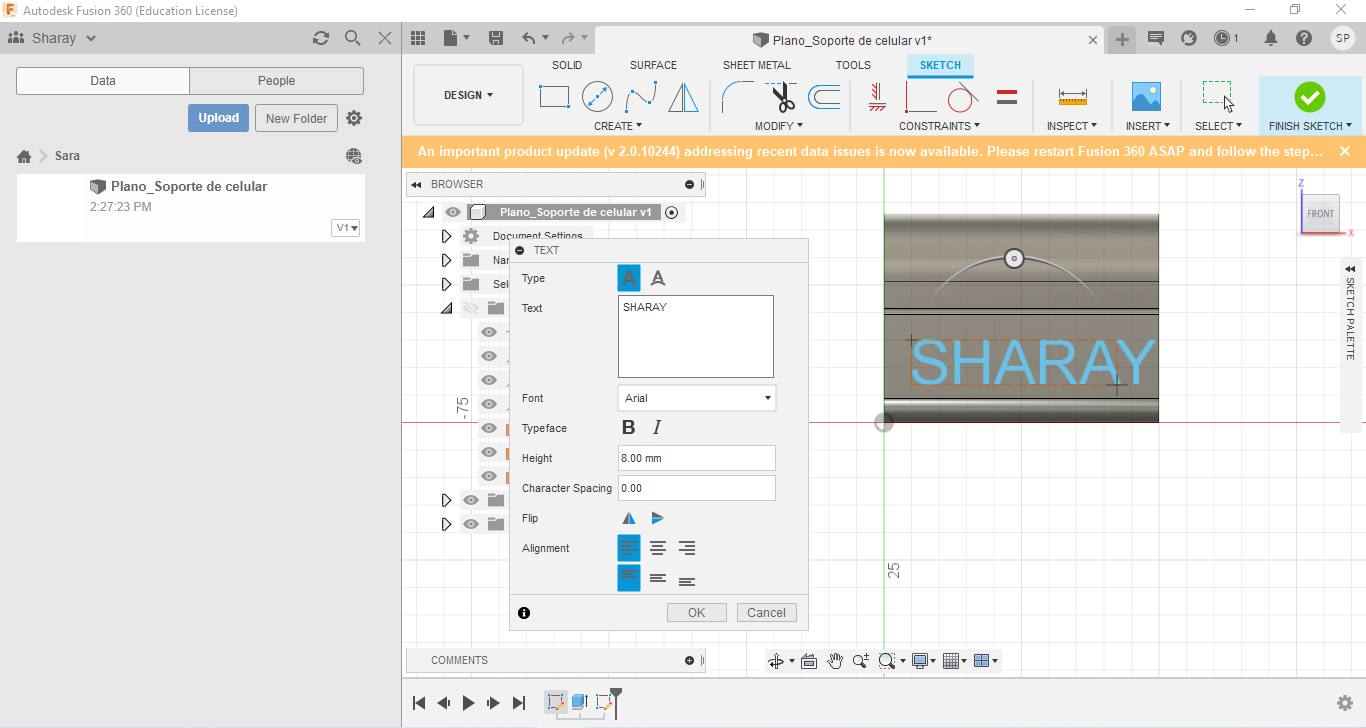
Task: Open the INSERT dropdown menu
Action: click(1147, 126)
